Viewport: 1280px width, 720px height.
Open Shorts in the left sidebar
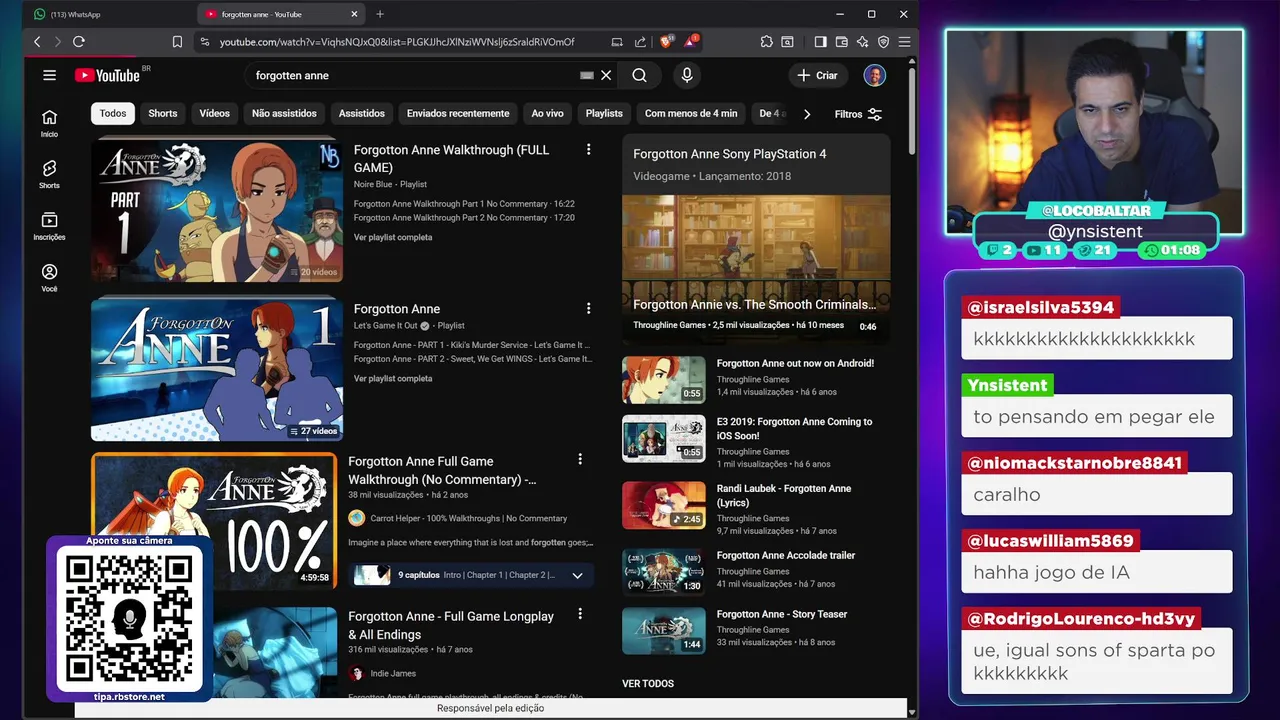pos(49,174)
